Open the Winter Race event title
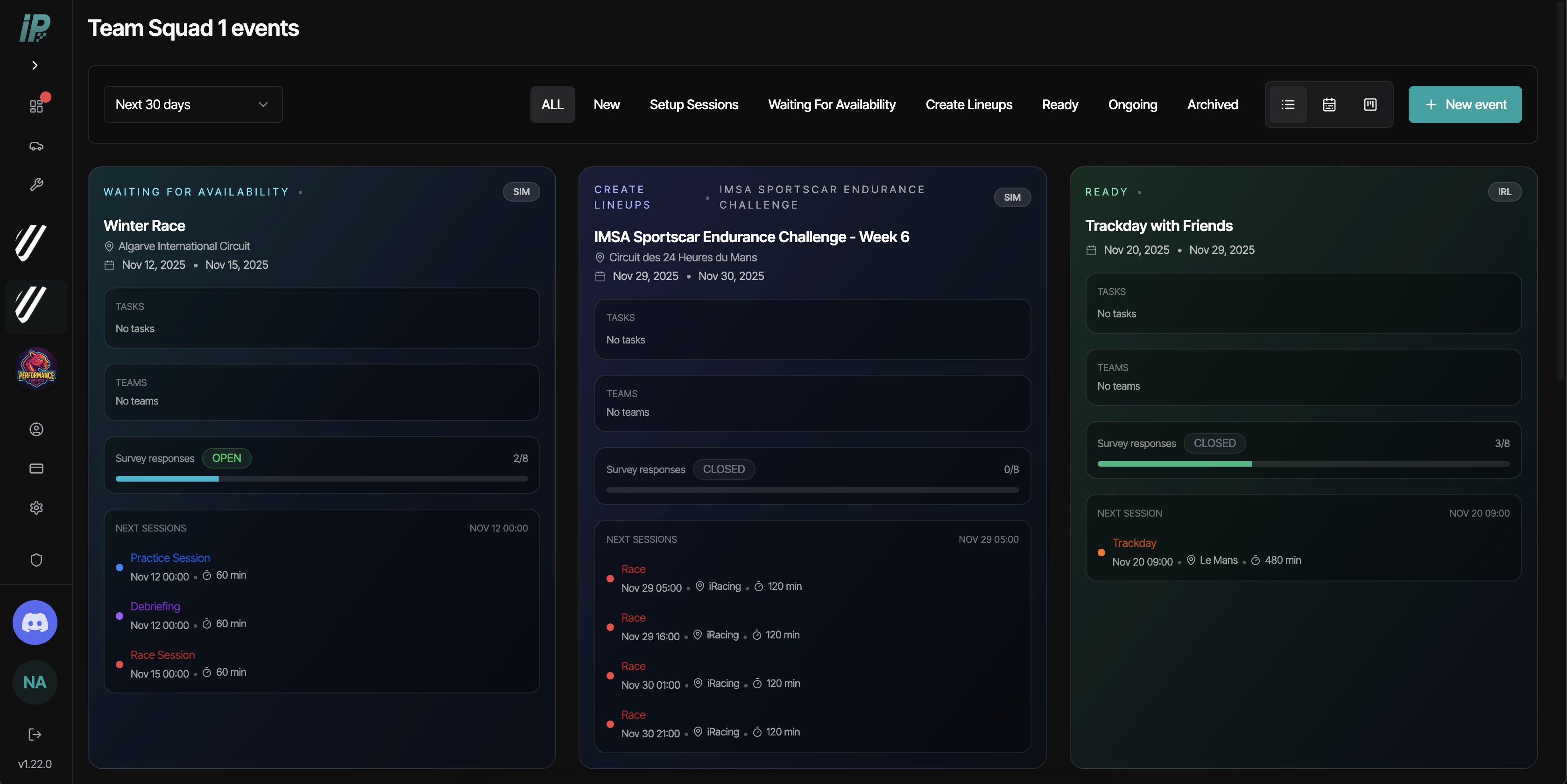Viewport: 1567px width, 784px height. [x=144, y=225]
